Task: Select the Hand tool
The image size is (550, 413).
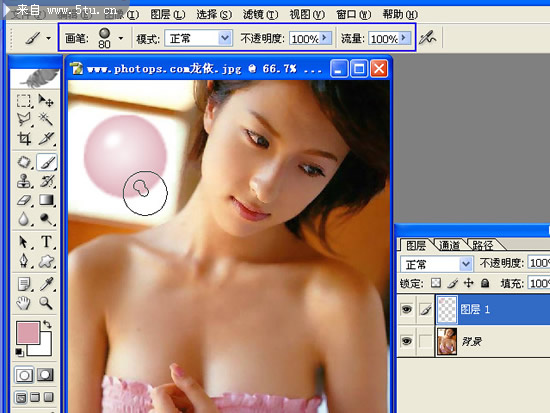Action: tap(24, 302)
